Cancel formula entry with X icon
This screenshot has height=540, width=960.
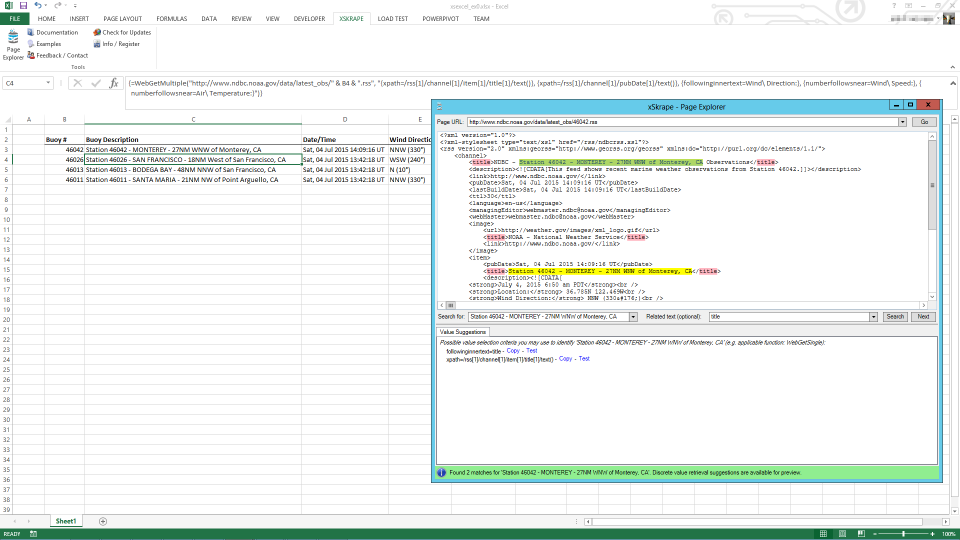pyautogui.click(x=77, y=83)
